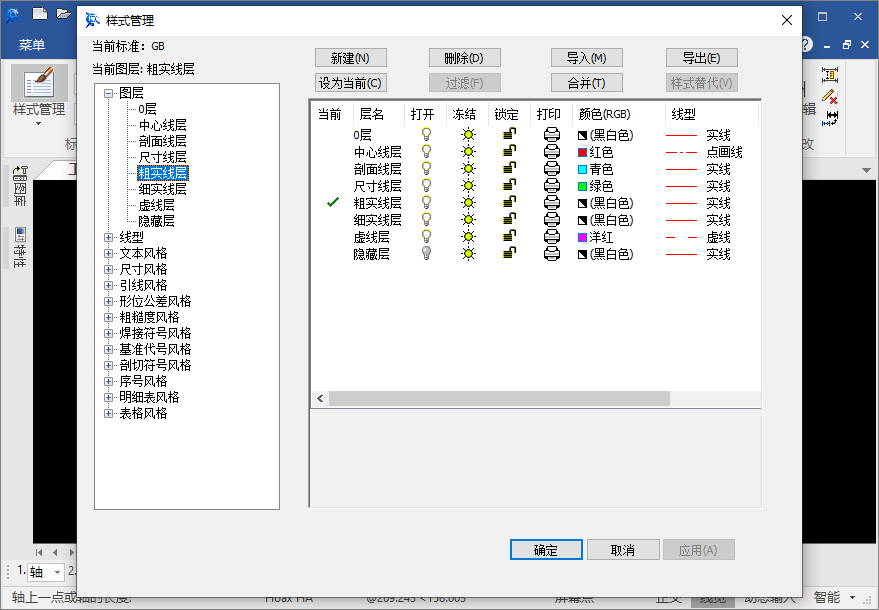The image size is (879, 610).
Task: Click the printer icon for 隐藏层
Action: (552, 253)
